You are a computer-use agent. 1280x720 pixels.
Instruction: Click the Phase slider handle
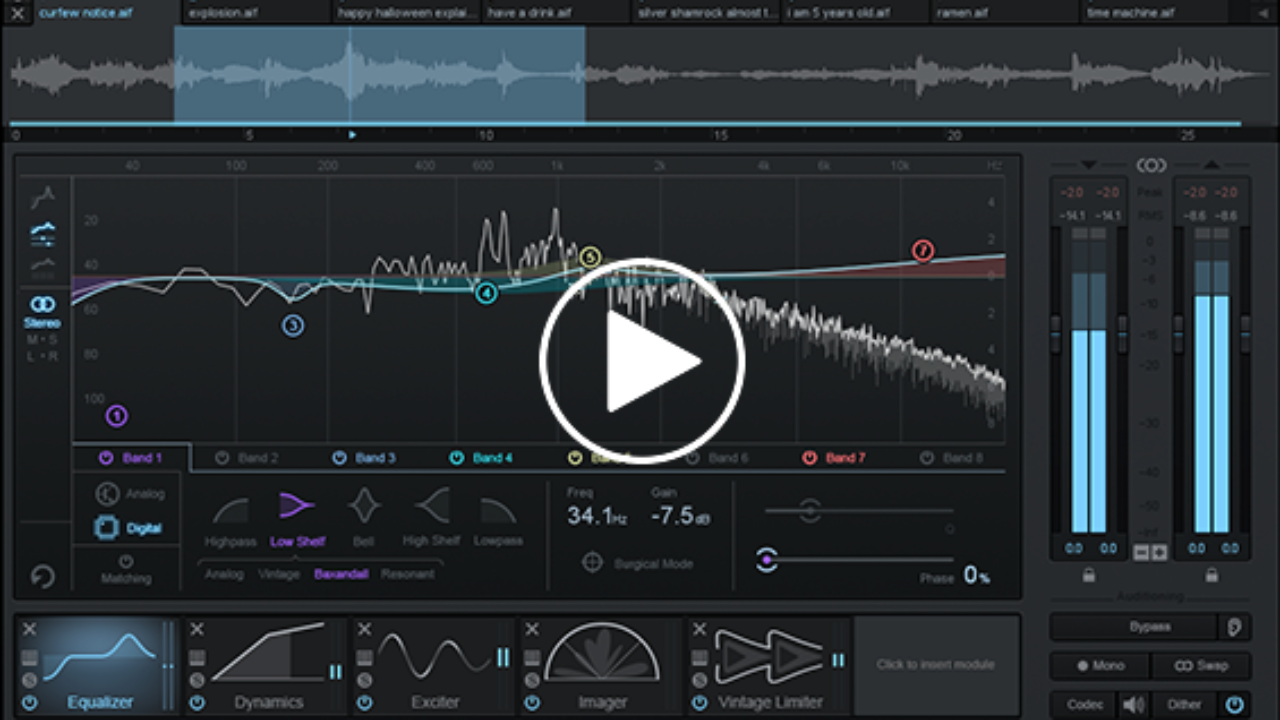pos(767,560)
